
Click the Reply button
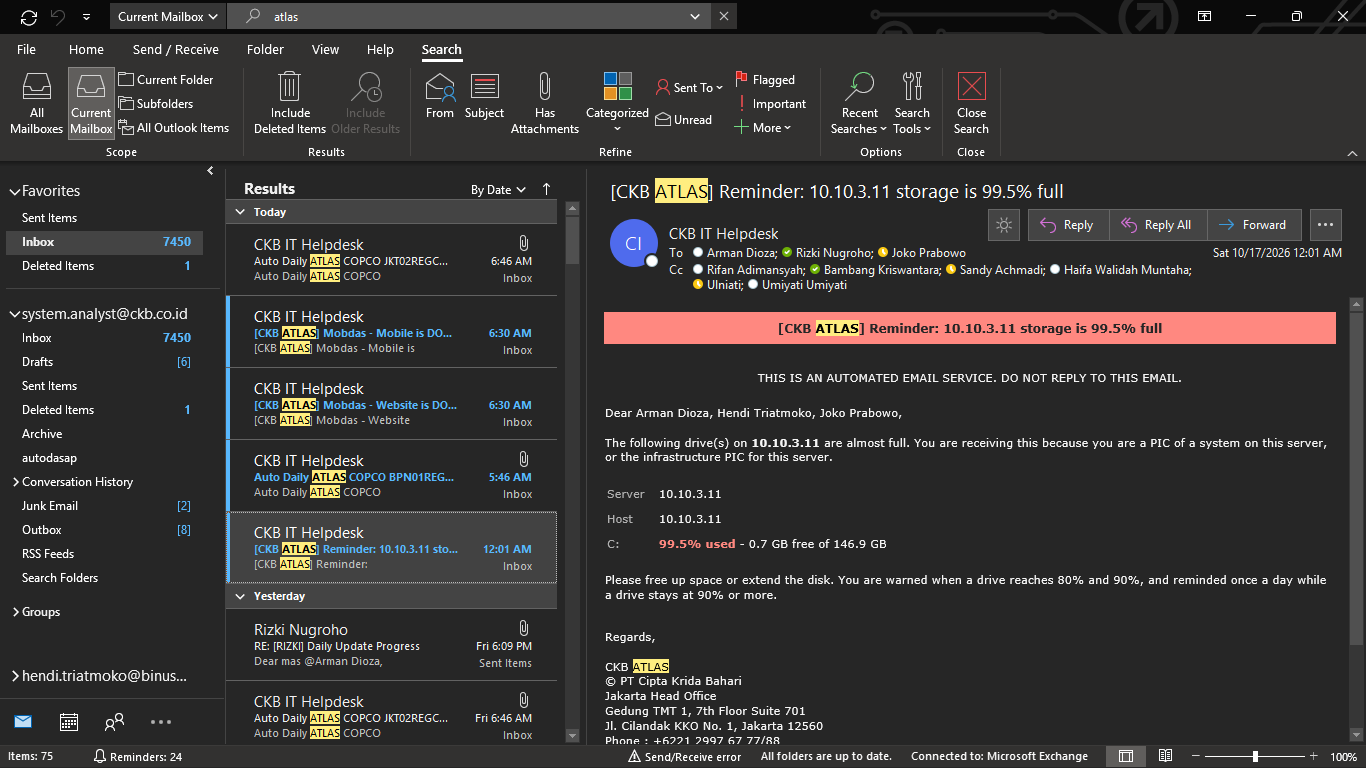point(1069,225)
